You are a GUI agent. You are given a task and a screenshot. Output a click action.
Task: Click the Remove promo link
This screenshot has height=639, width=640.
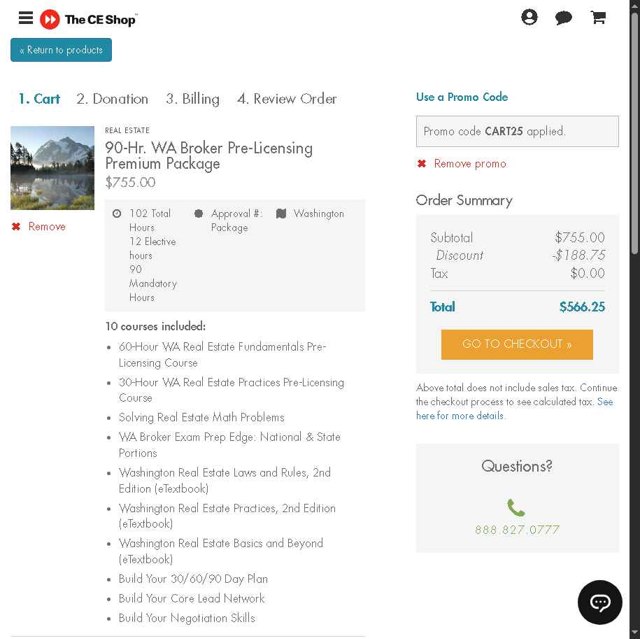[x=470, y=164]
